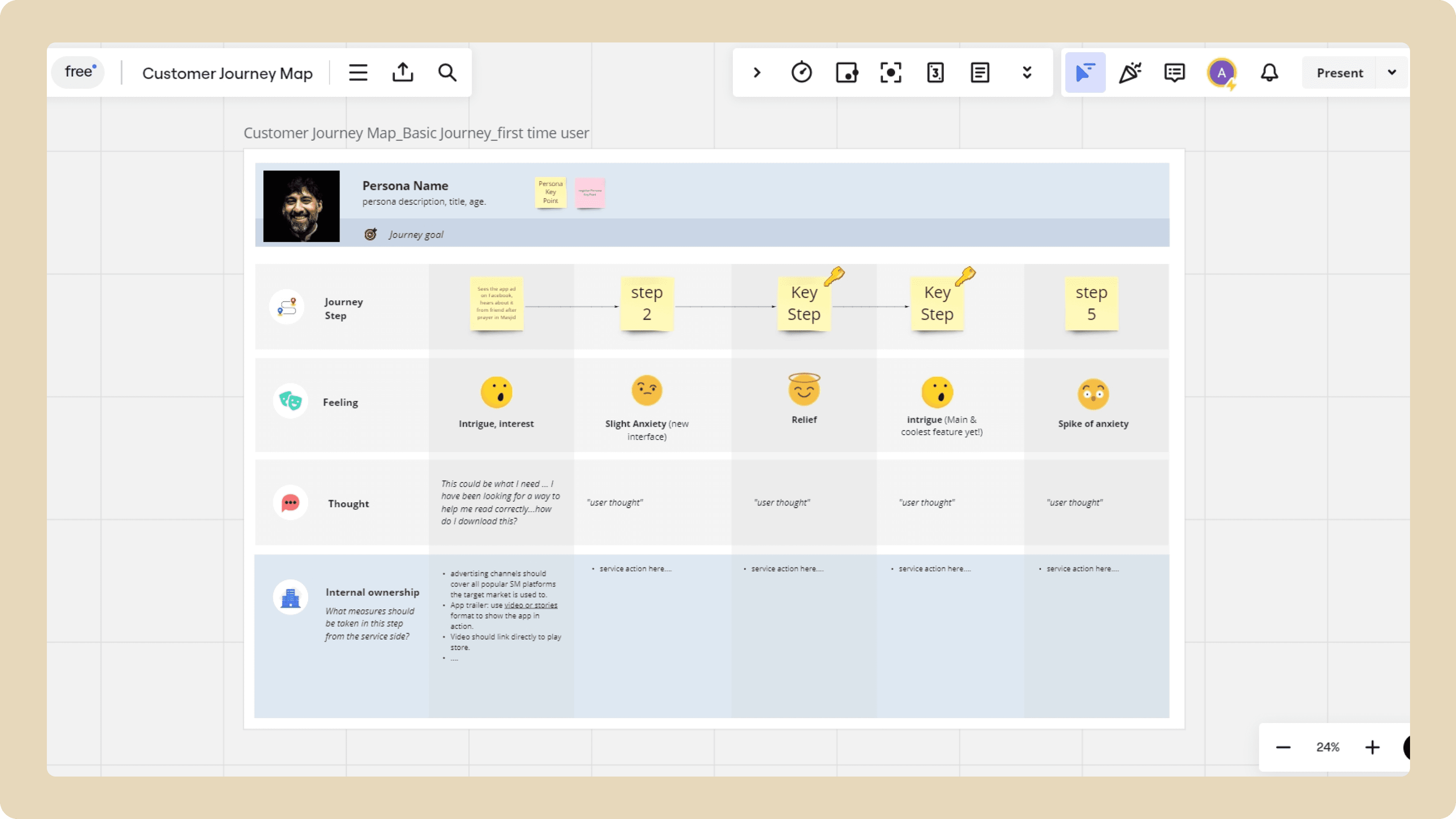Viewport: 1456px width, 819px height.
Task: Click the focus frame icon
Action: (x=891, y=73)
